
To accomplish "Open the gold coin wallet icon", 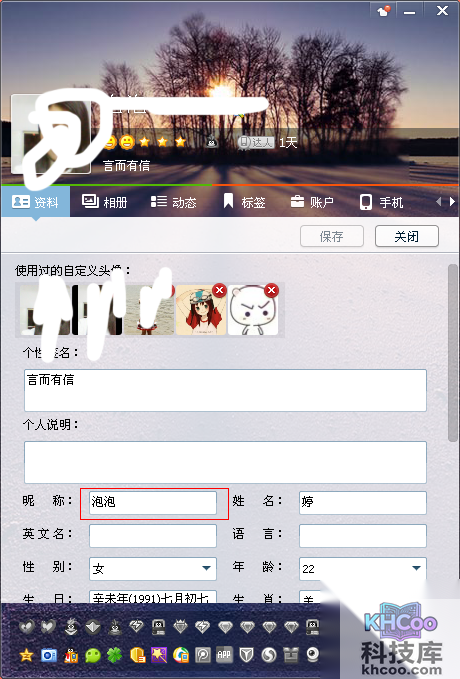I will tap(137, 655).
